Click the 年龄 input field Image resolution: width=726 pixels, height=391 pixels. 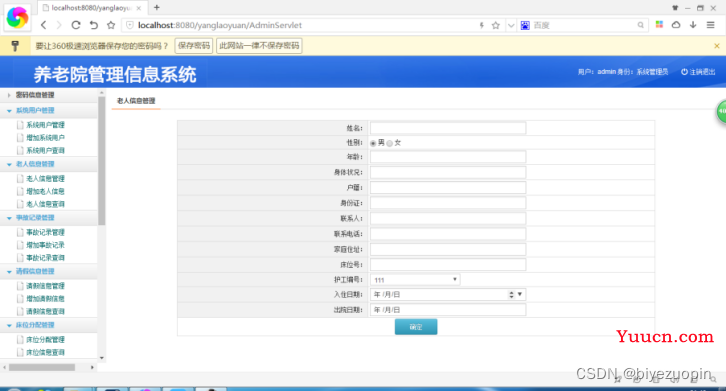(x=448, y=157)
